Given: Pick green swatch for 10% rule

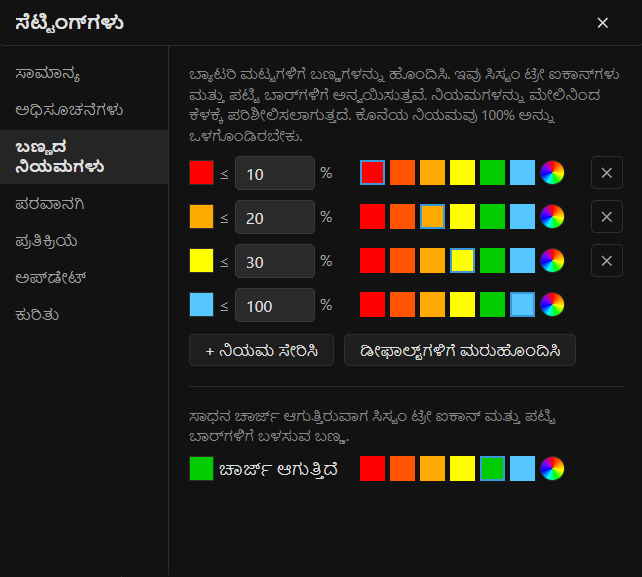Looking at the screenshot, I should point(493,173).
